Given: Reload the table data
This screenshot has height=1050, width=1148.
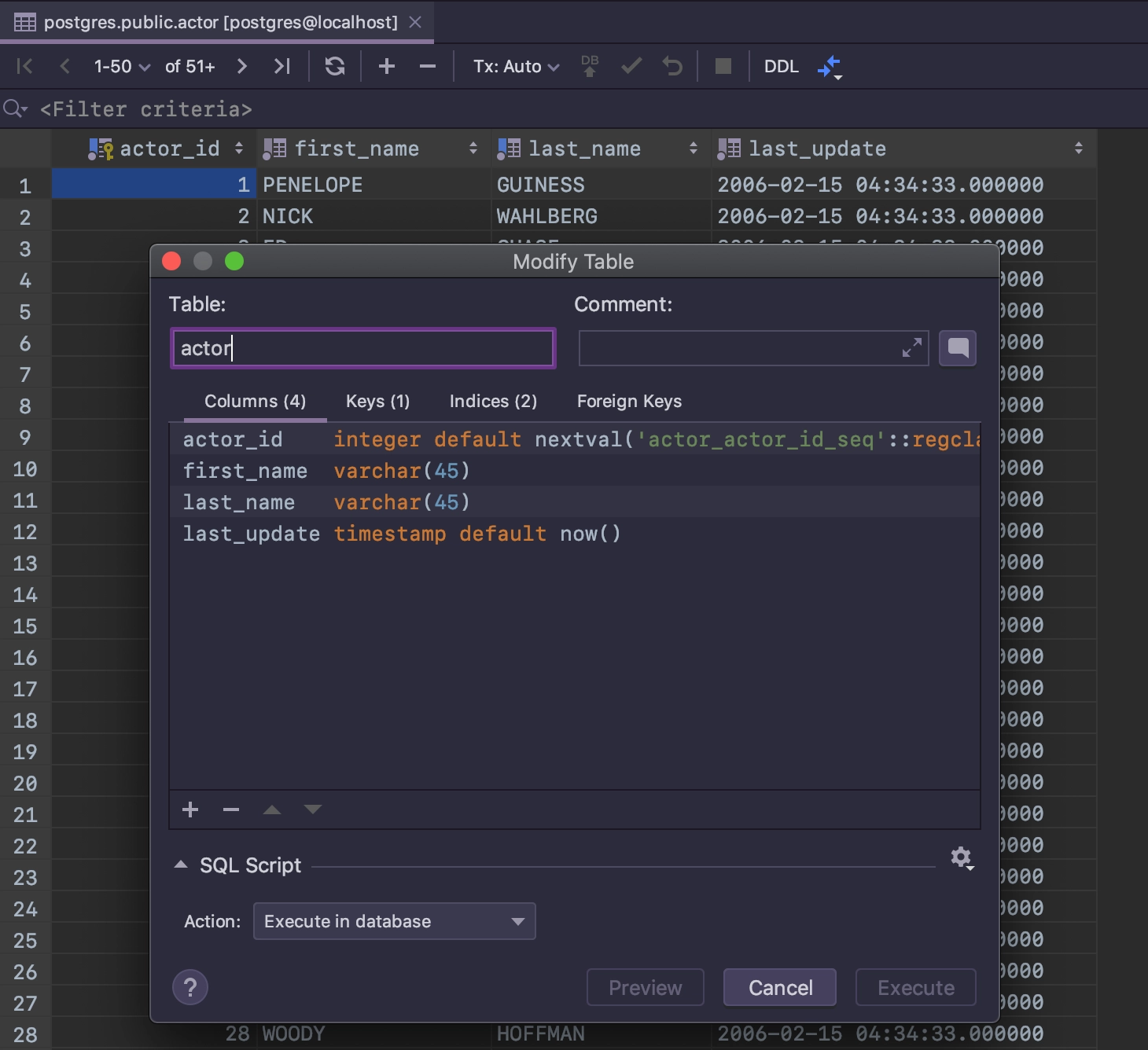Looking at the screenshot, I should click(x=335, y=66).
